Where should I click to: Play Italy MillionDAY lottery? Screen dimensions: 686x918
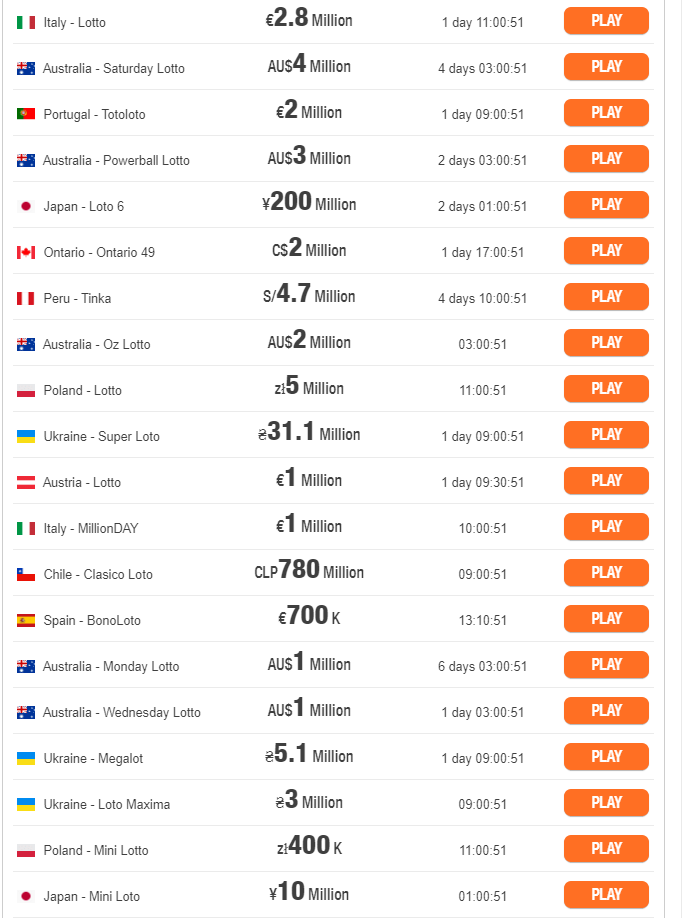(x=606, y=527)
